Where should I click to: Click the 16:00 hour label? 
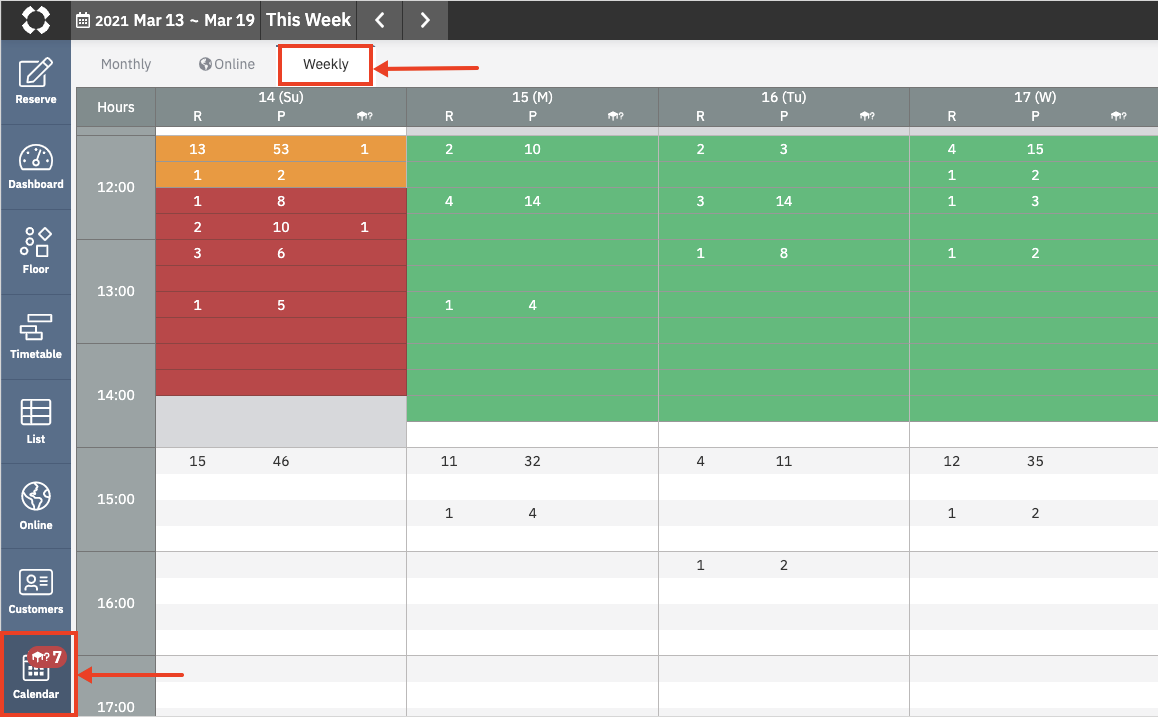[116, 603]
